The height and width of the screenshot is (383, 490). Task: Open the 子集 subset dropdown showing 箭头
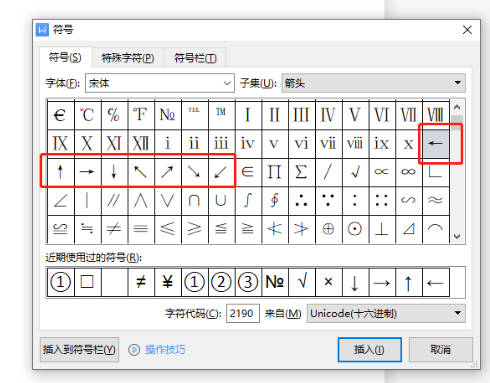373,83
